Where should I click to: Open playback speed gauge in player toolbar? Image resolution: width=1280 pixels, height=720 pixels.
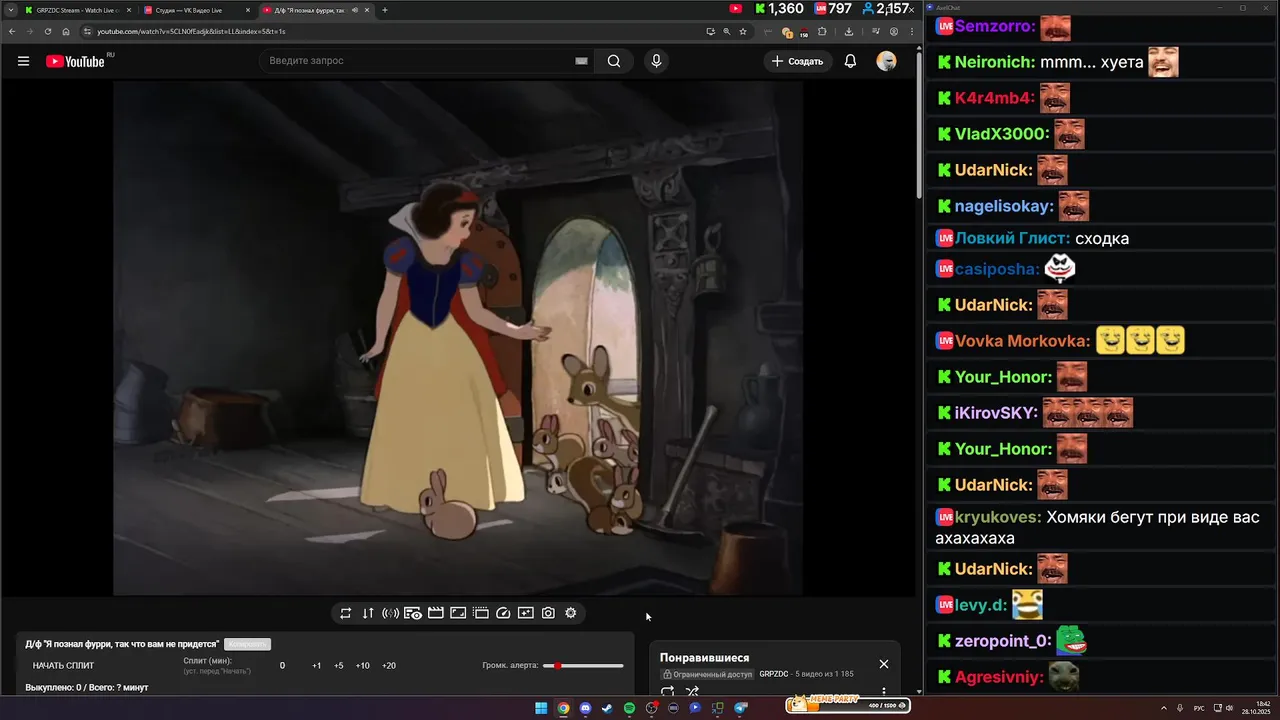(x=503, y=613)
